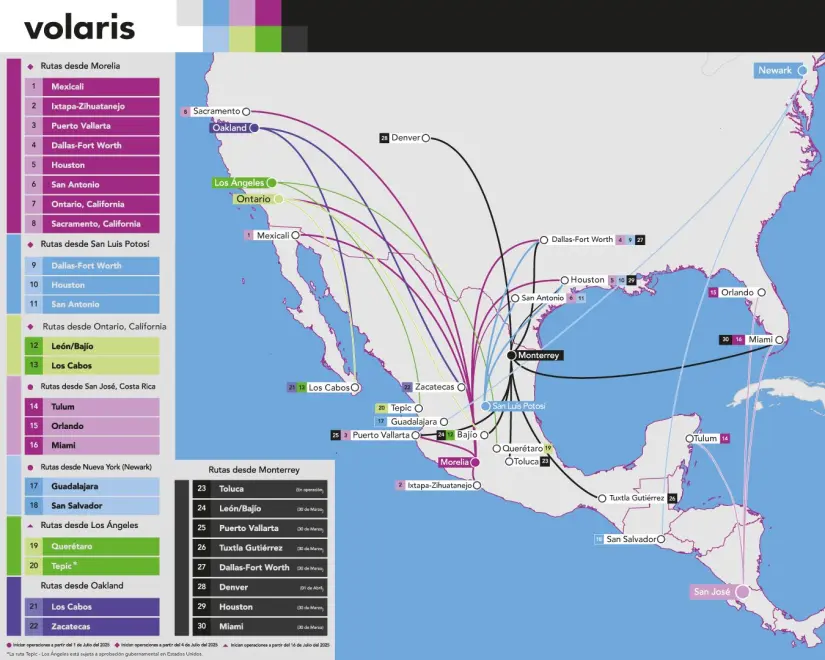Click legend row 14 Tulum
The height and width of the screenshot is (660, 825).
coord(92,406)
